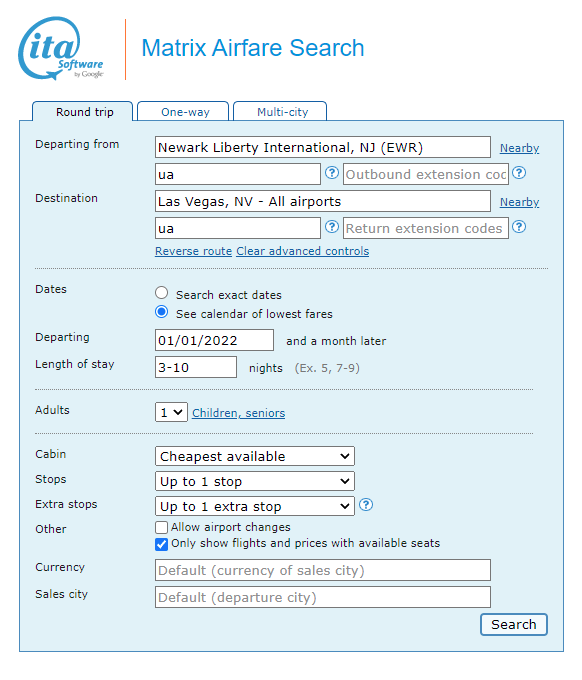Select Search exact dates radio button
The image size is (582, 680).
coord(161,293)
